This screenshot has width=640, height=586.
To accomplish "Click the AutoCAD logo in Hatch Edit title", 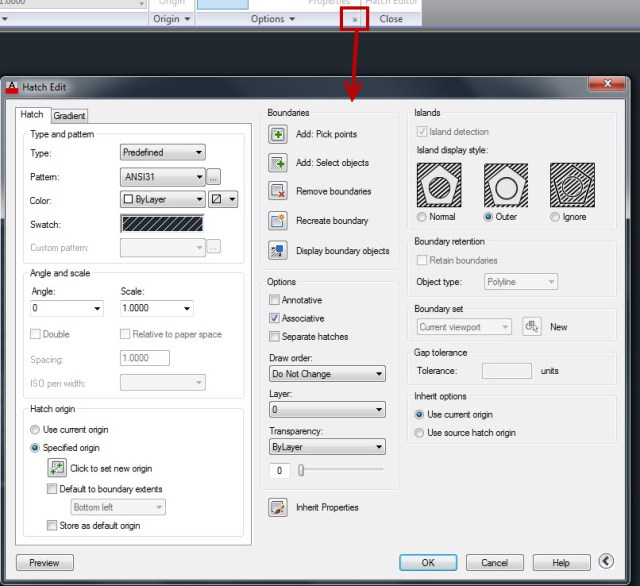I will [12, 87].
